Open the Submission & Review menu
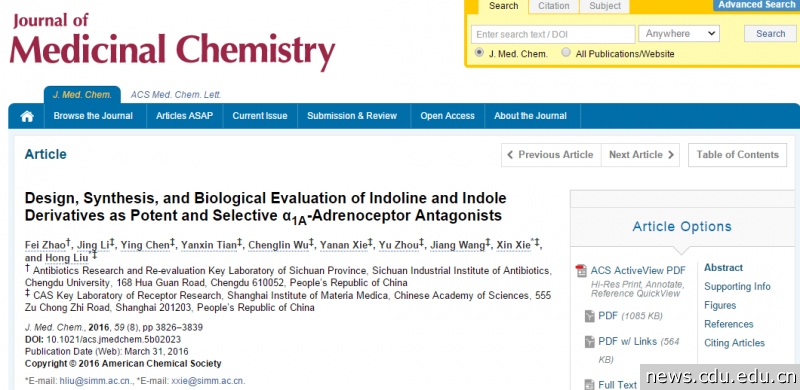 (x=352, y=116)
